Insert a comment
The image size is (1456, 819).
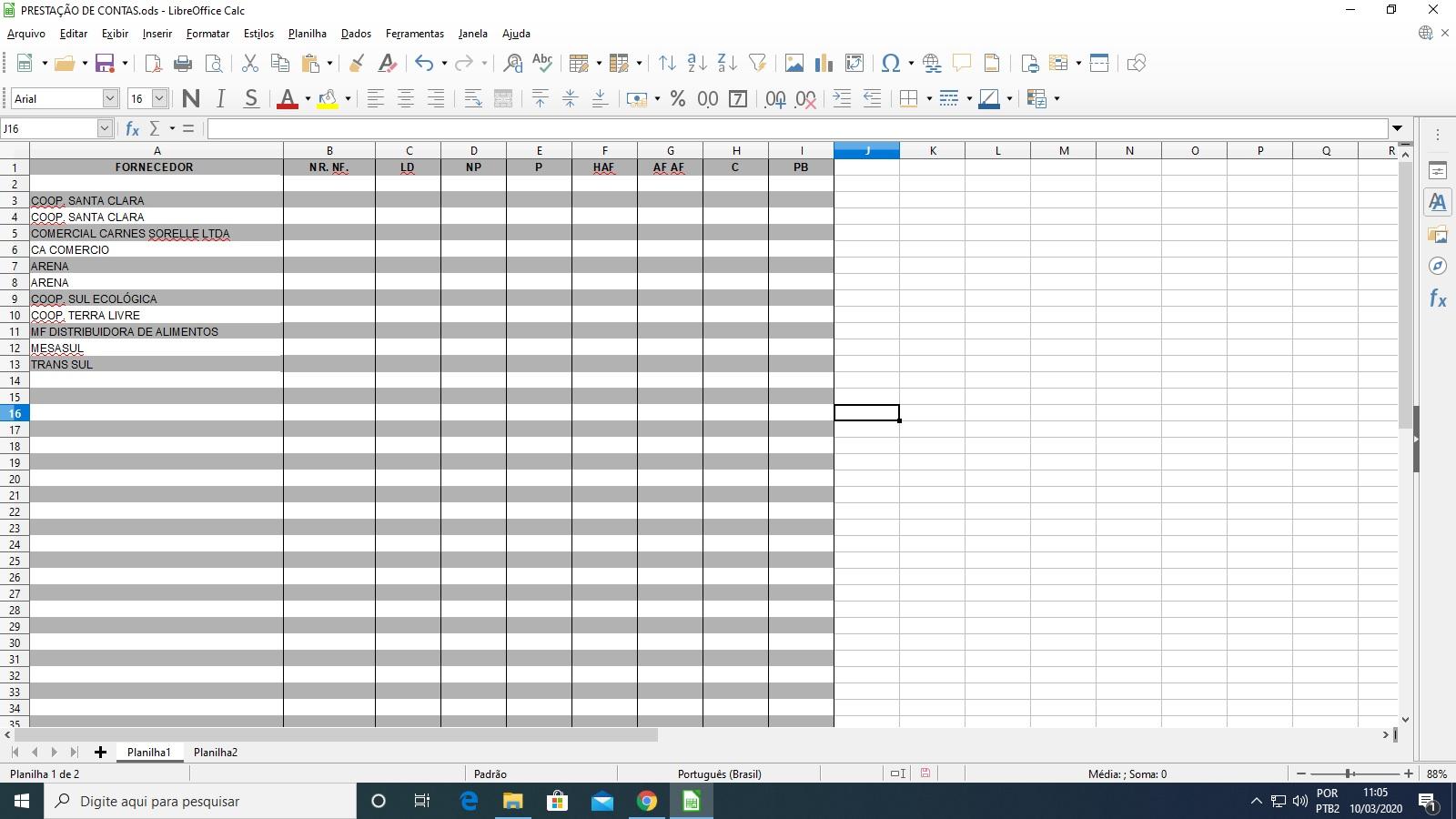(962, 63)
